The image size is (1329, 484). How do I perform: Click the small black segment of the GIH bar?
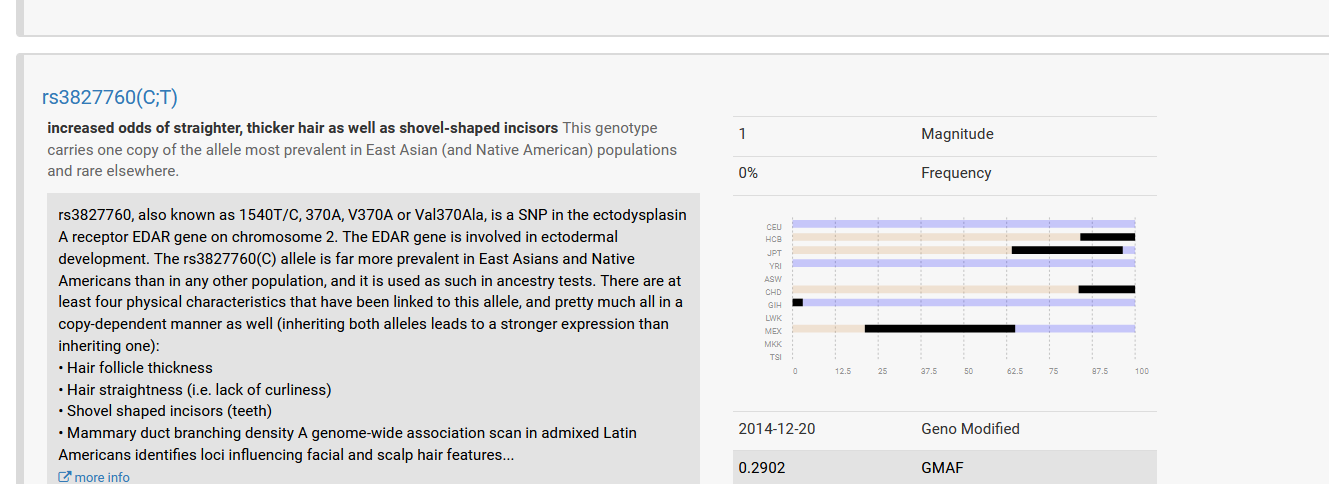(797, 302)
